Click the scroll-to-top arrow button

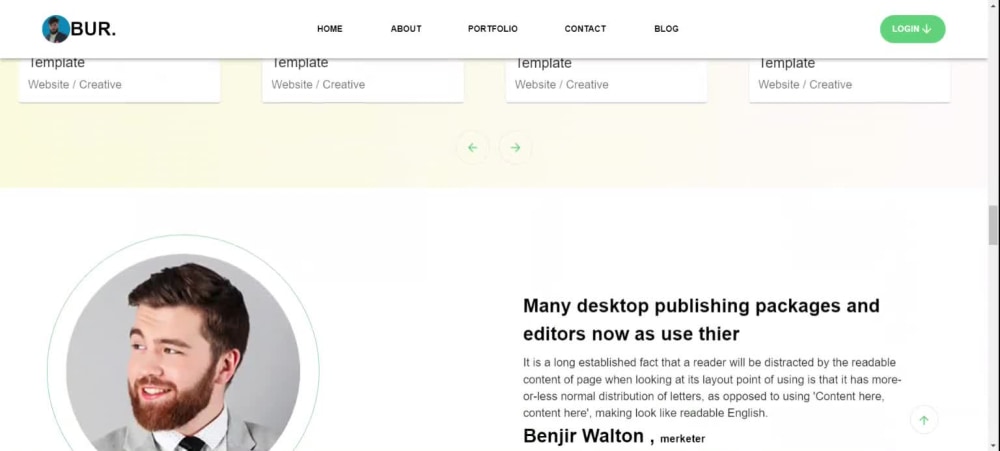point(924,420)
